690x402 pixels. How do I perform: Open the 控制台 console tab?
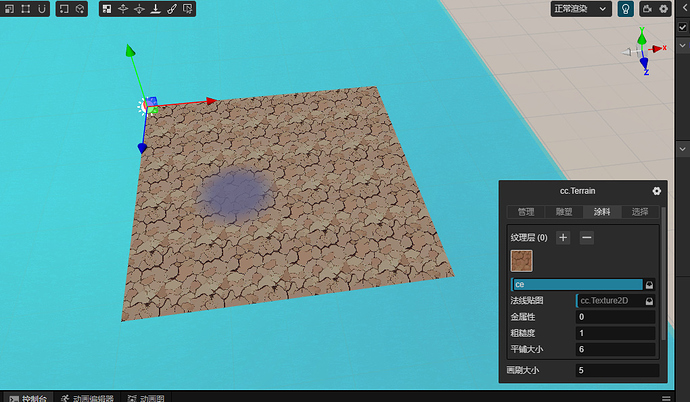point(28,398)
